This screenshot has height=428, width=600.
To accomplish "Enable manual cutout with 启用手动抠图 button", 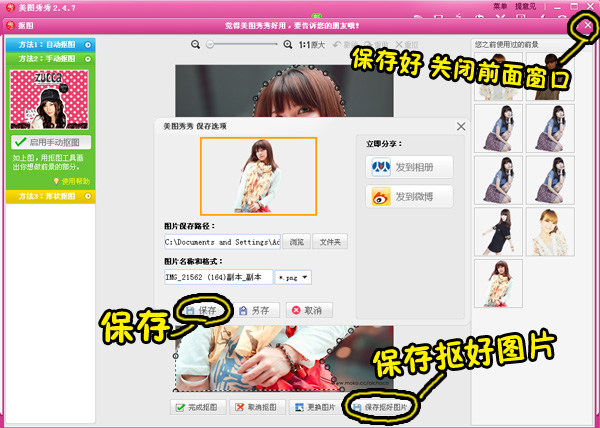I will click(50, 143).
